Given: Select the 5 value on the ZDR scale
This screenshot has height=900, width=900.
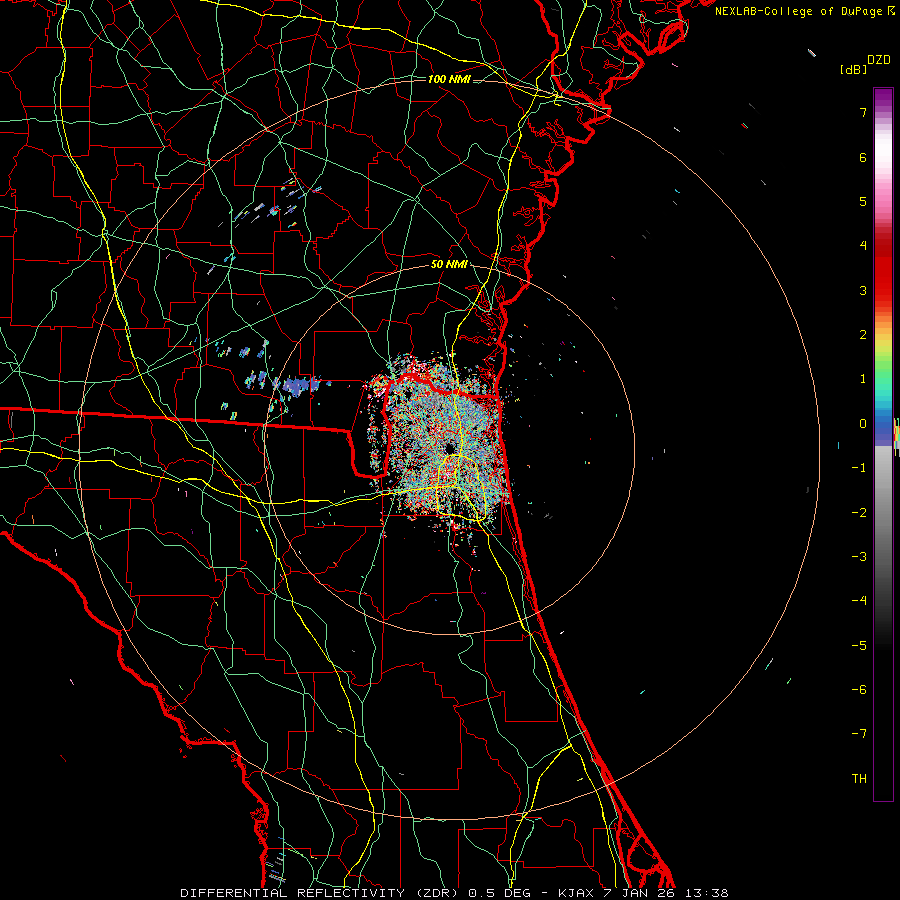Looking at the screenshot, I should tap(863, 201).
